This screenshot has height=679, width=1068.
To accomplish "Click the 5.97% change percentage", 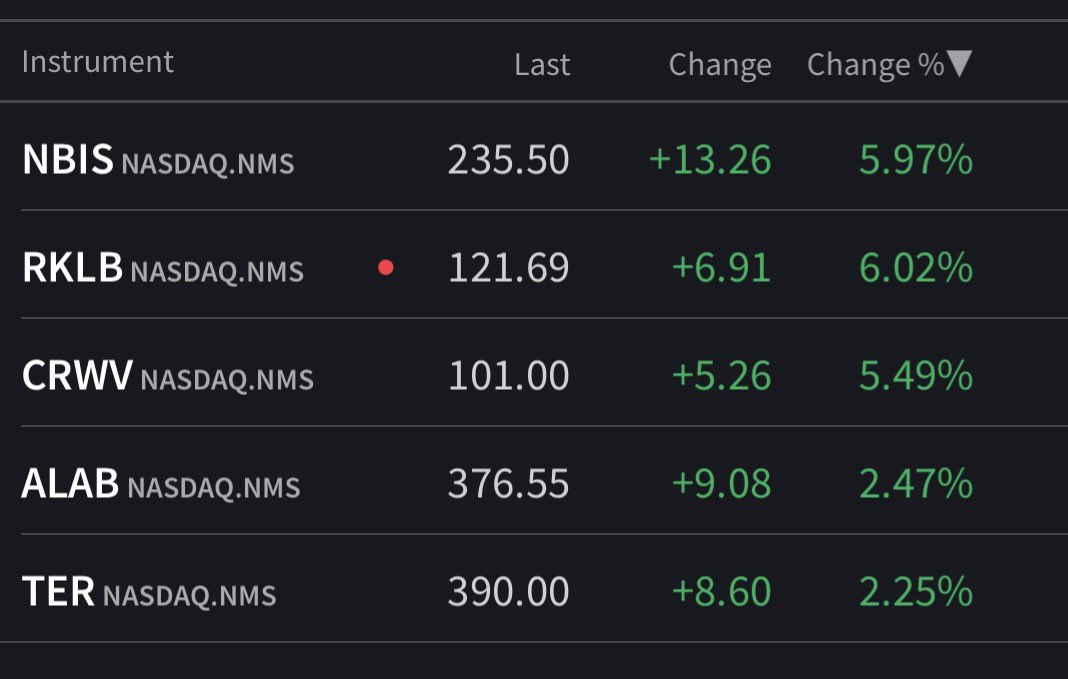I will [x=915, y=160].
